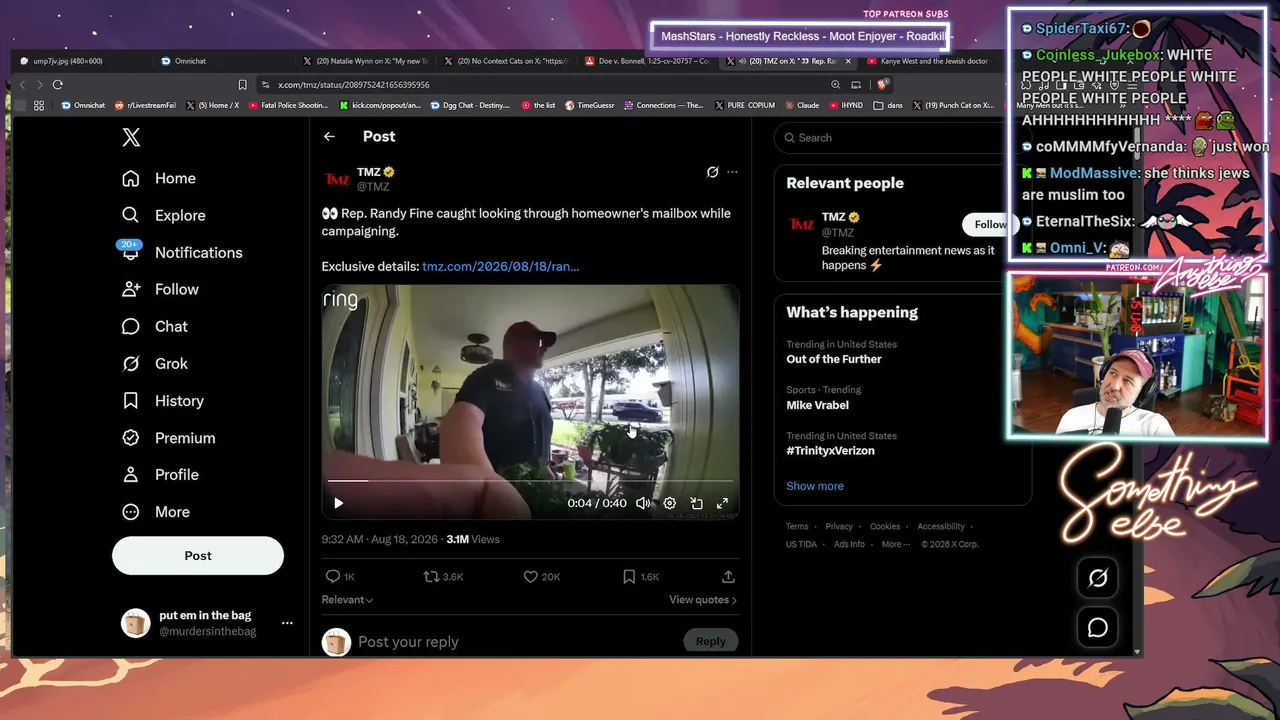Viewport: 1280px width, 720px height.
Task: Open the PURE COPIUM bookmark
Action: pyautogui.click(x=745, y=105)
